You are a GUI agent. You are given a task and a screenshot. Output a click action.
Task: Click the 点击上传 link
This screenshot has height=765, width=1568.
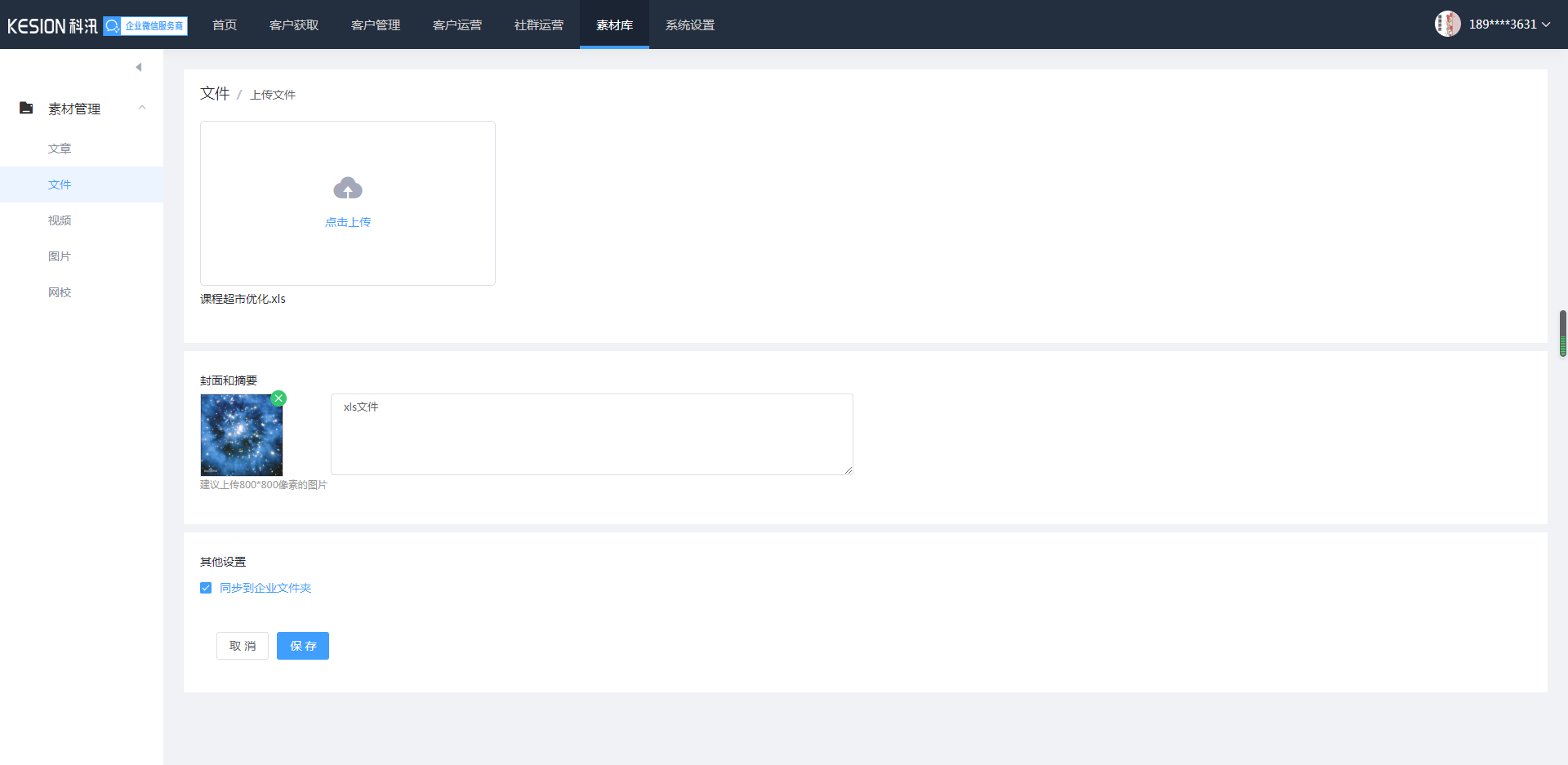(x=348, y=222)
